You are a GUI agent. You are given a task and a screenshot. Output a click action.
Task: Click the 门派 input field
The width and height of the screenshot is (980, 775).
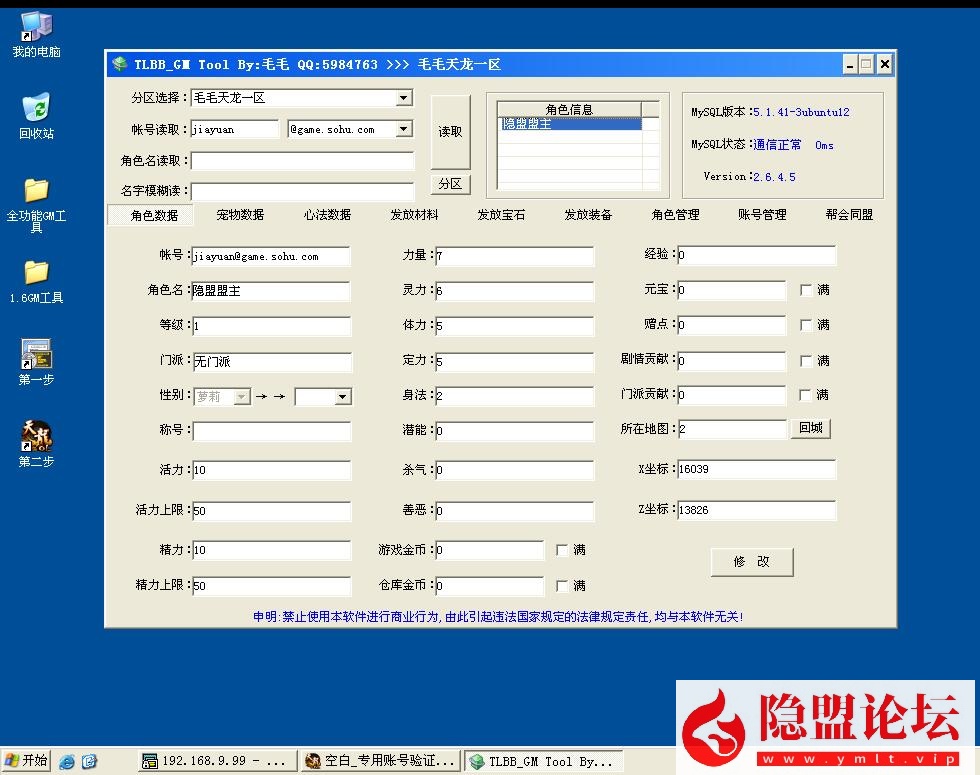coord(272,361)
